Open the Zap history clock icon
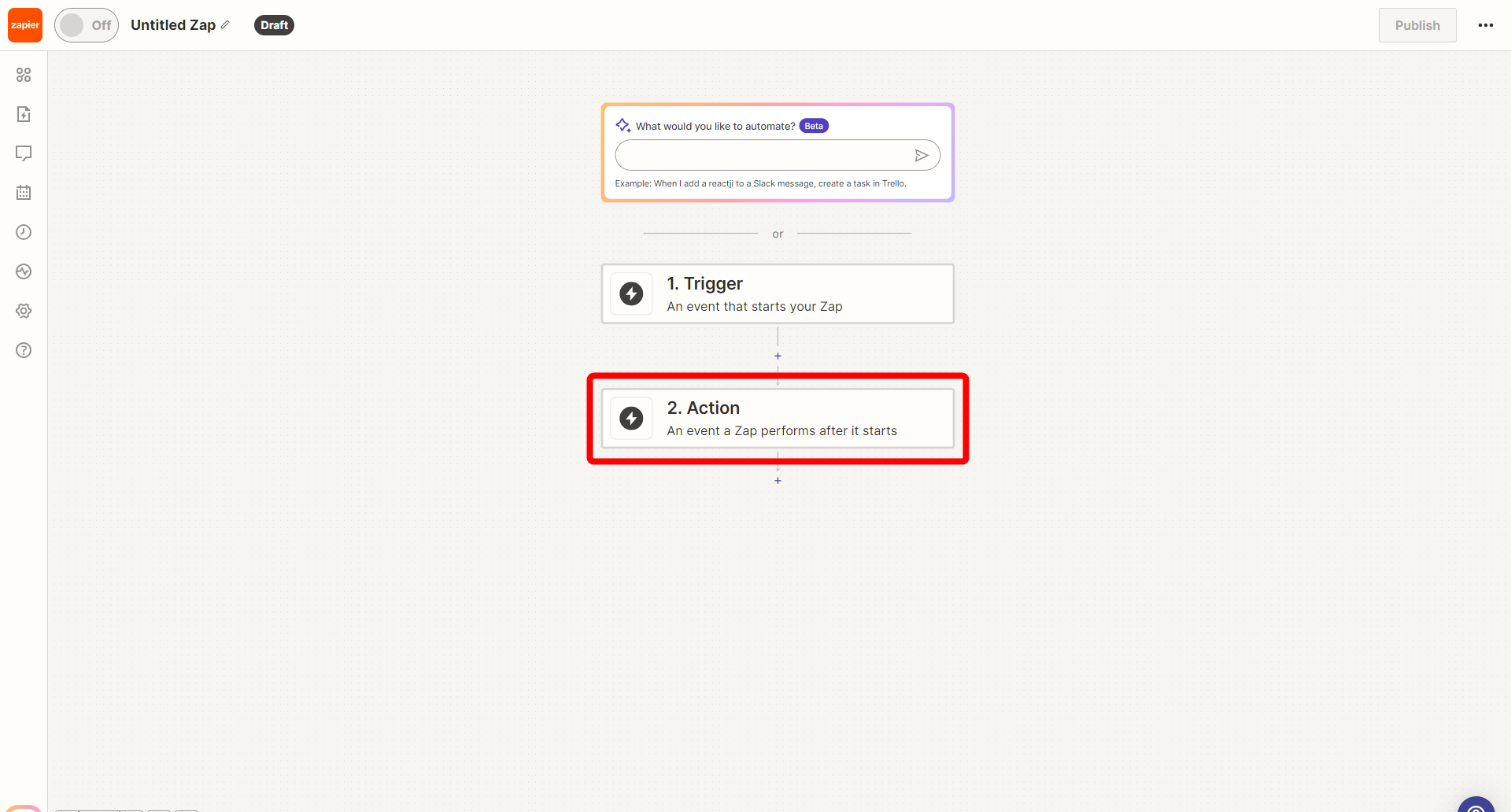1511x812 pixels. point(24,232)
